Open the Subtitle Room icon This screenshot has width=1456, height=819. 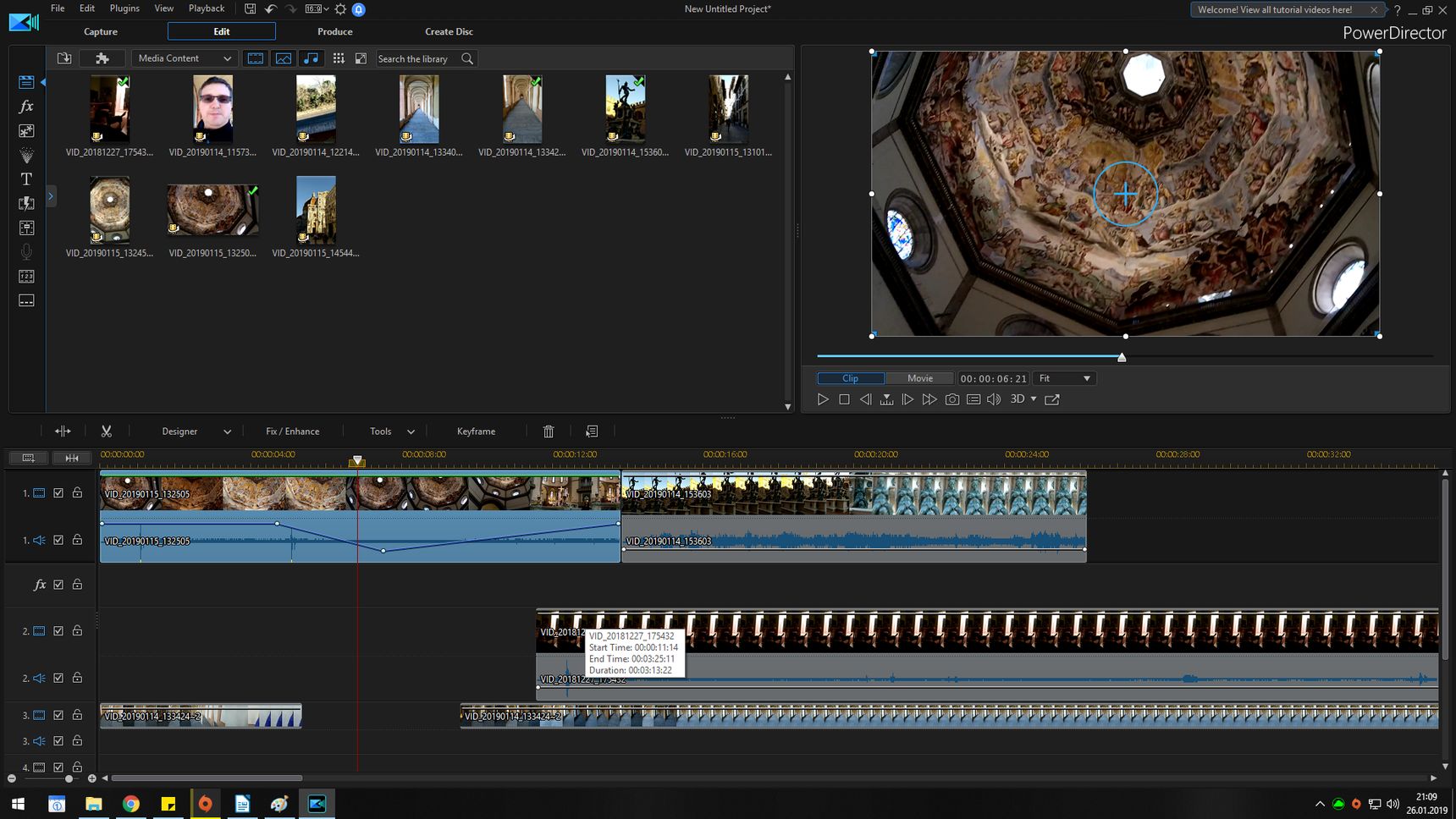pos(26,300)
